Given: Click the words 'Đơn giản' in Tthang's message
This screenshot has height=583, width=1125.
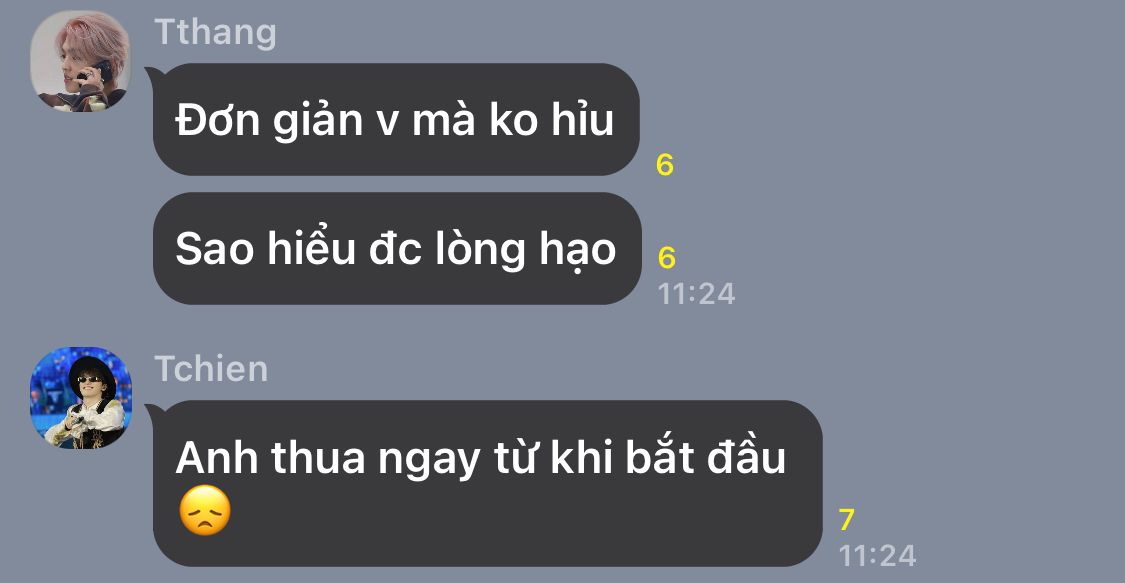Looking at the screenshot, I should point(269,119).
